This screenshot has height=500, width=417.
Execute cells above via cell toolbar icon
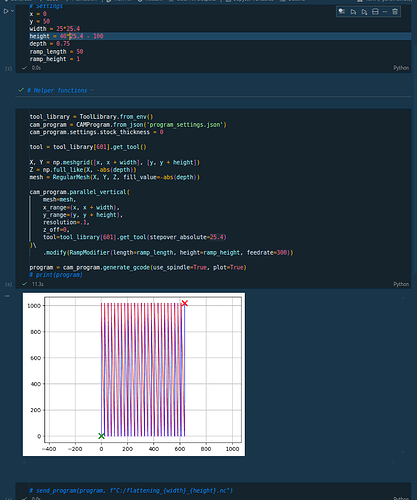[353, 12]
